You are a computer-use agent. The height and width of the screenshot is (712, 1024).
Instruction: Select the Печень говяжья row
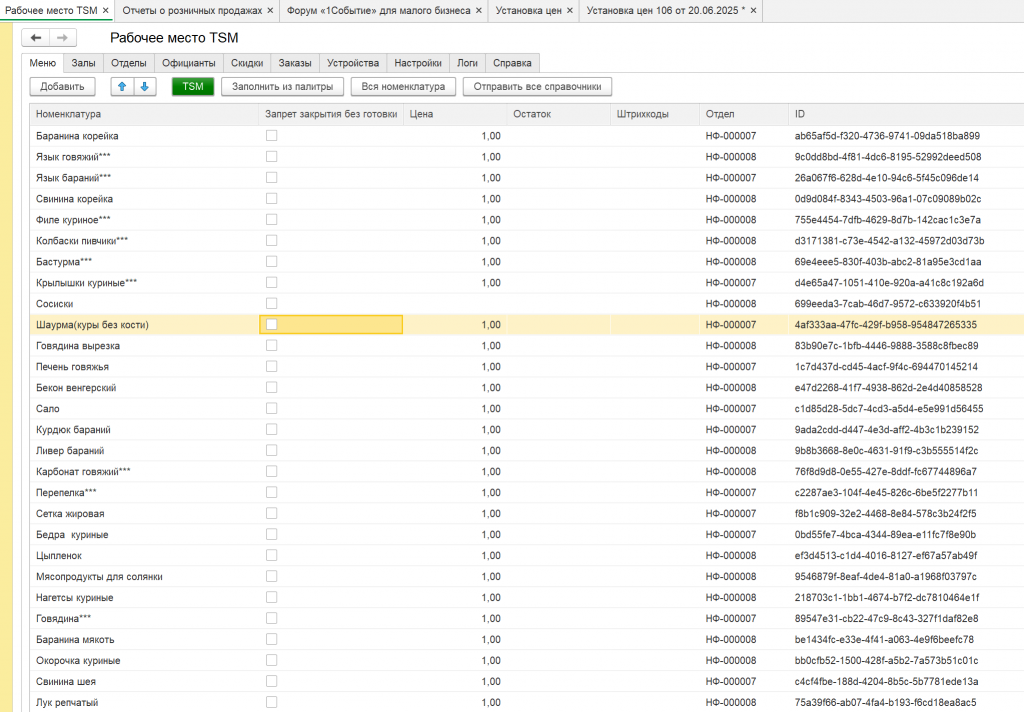click(x=527, y=366)
